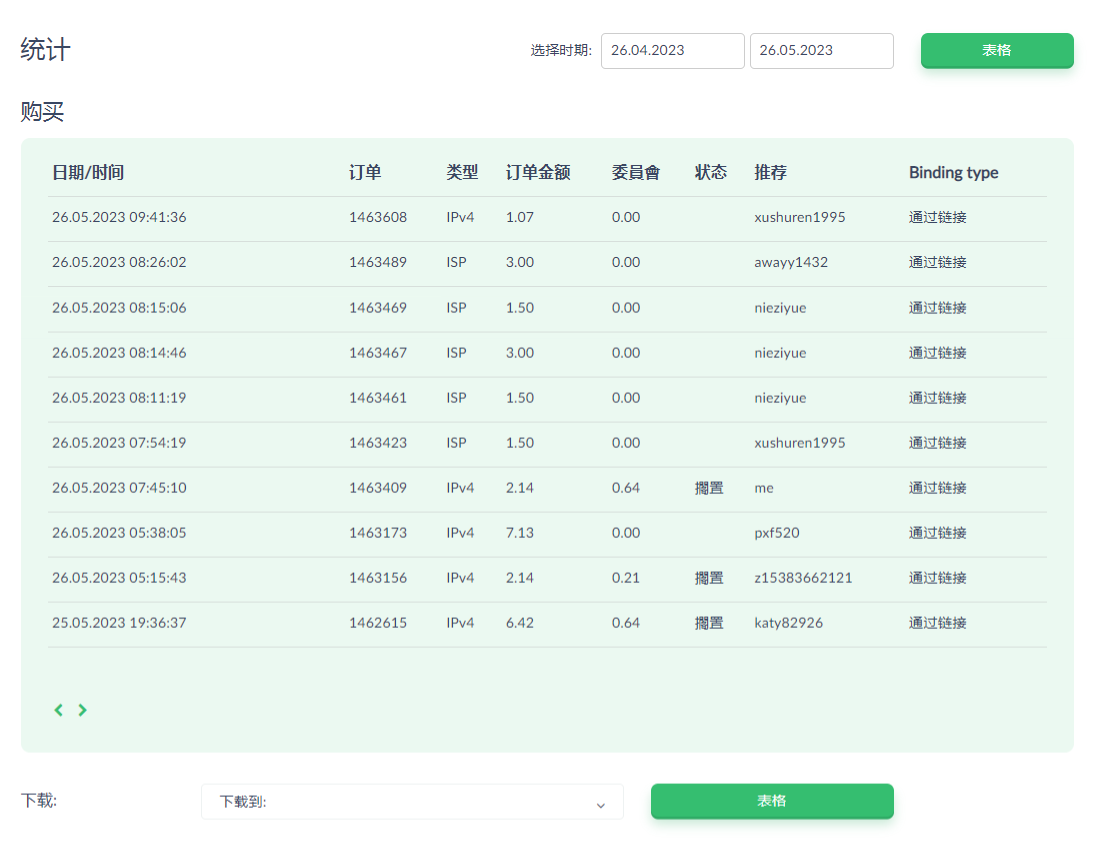The image size is (1109, 845).
Task: Click xushuren1995 in order 1463423 row
Action: (x=800, y=443)
